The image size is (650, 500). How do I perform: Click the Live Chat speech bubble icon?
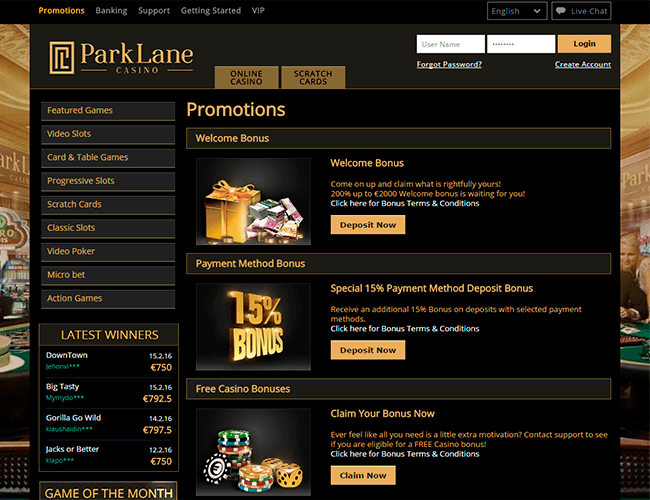[x=560, y=11]
